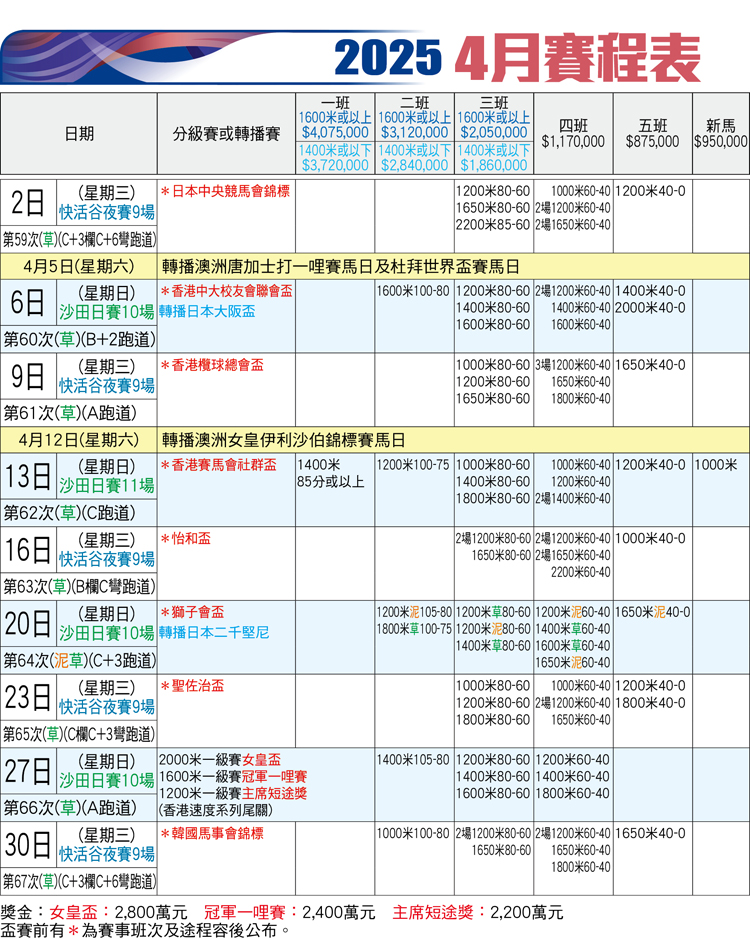Select the 13日 date cell

(28, 477)
